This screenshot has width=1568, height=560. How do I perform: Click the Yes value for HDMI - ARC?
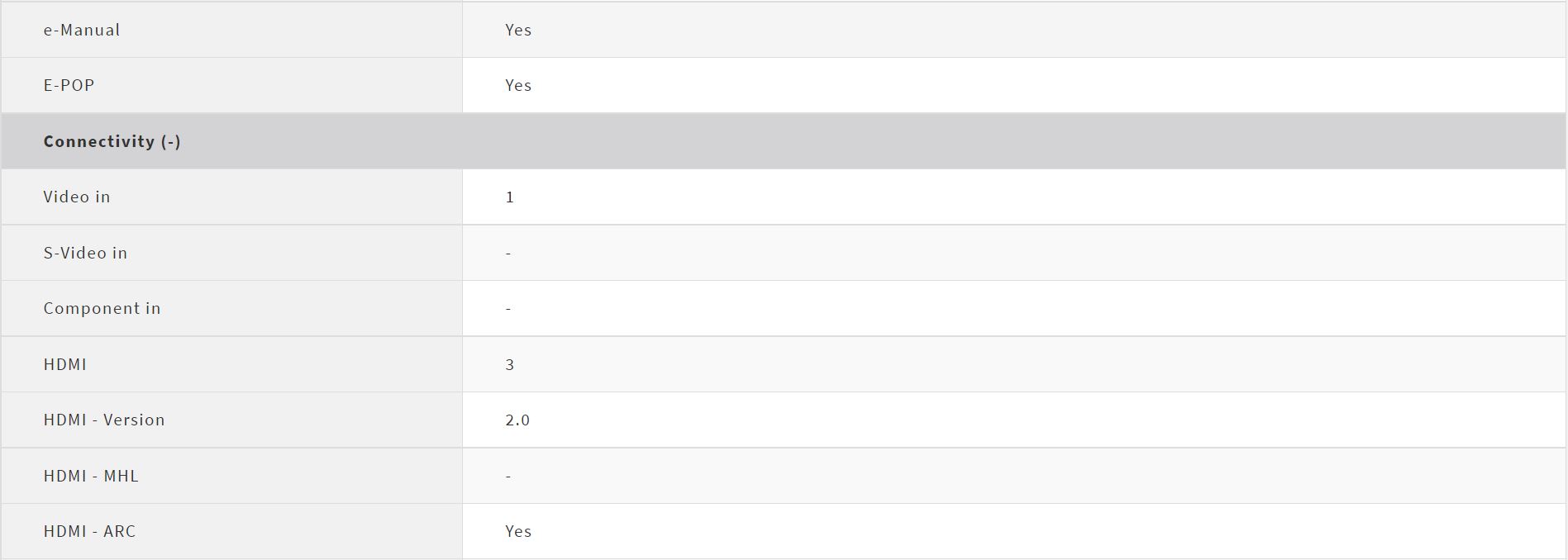(x=518, y=531)
